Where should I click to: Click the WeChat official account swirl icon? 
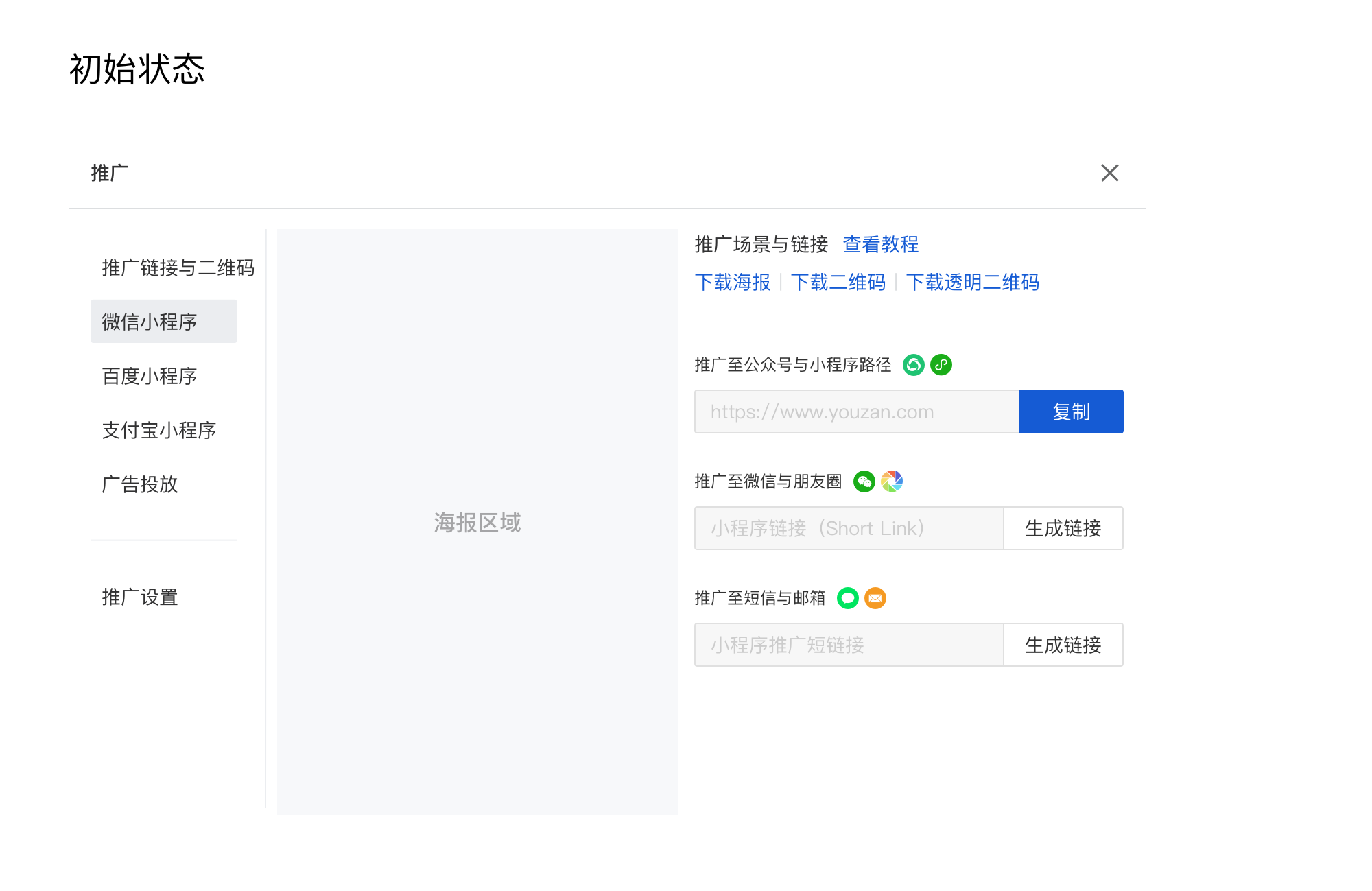click(913, 365)
